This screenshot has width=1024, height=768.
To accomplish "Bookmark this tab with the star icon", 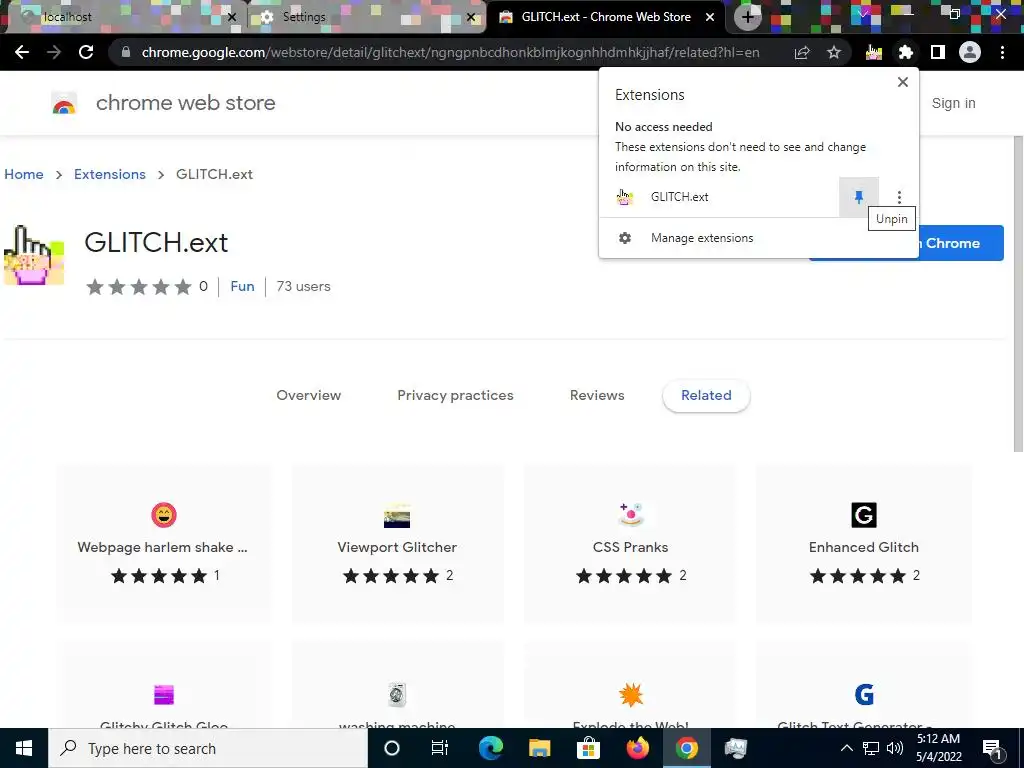I will click(x=834, y=52).
